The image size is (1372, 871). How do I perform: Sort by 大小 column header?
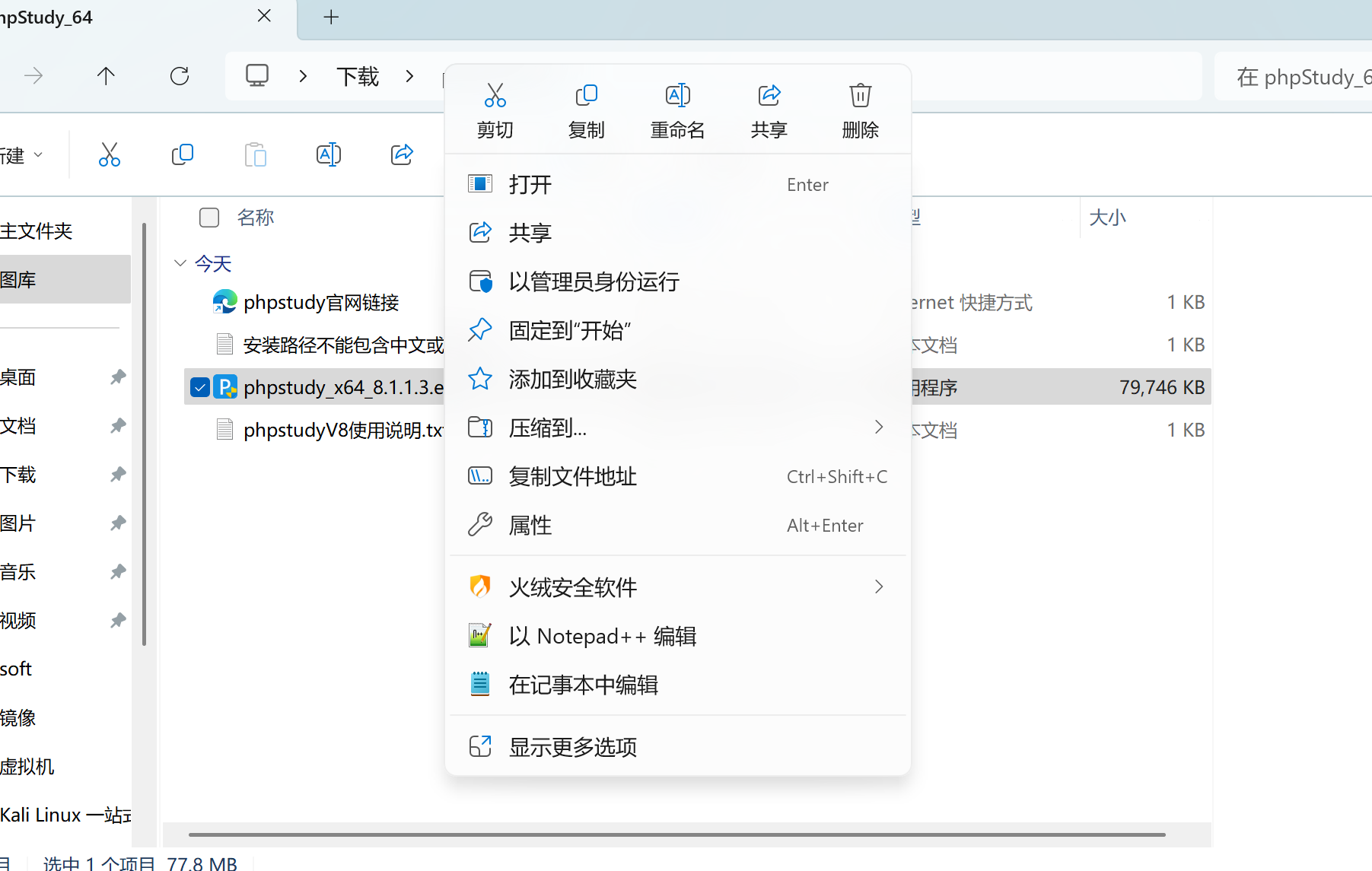click(x=1107, y=218)
